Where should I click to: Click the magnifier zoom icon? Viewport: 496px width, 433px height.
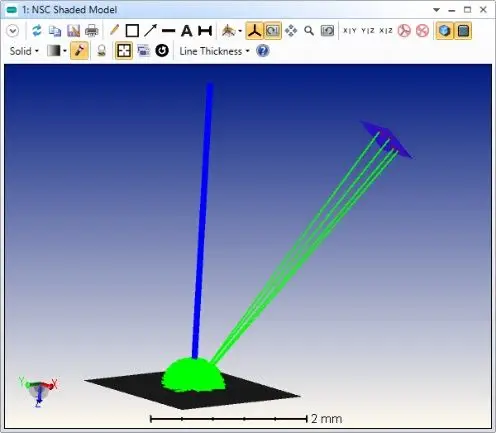click(309, 31)
